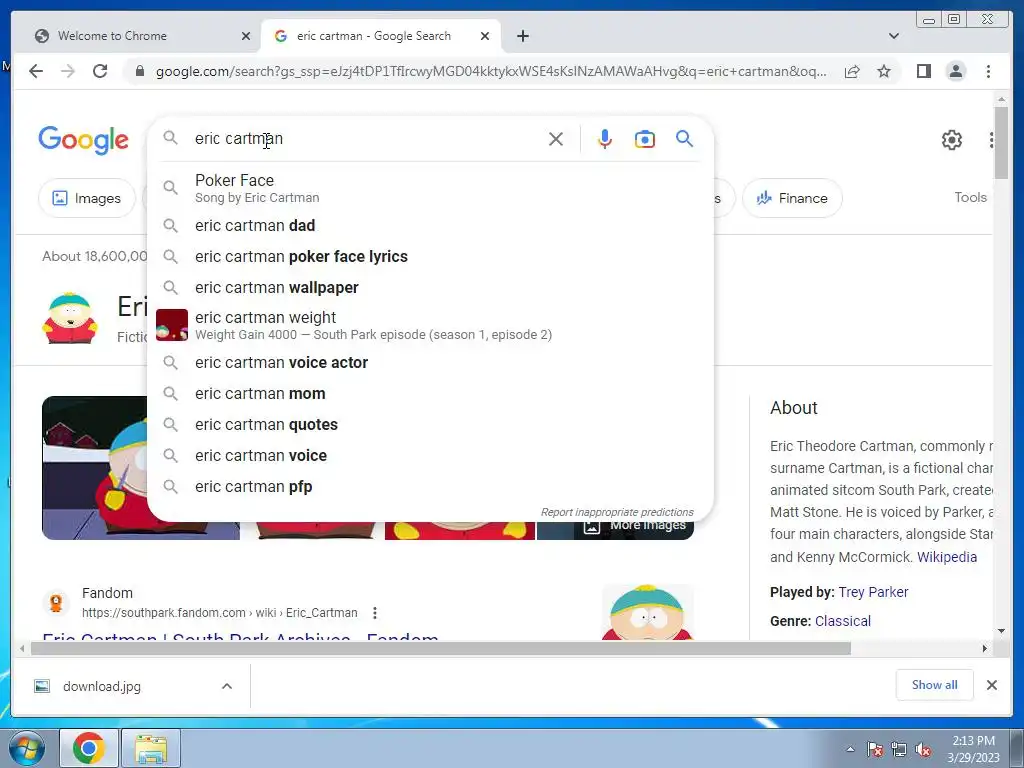View site security lock icon

pyautogui.click(x=139, y=71)
